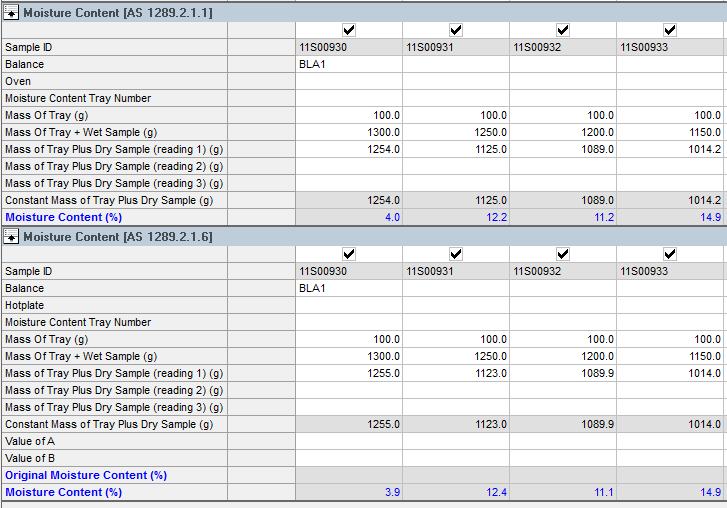The width and height of the screenshot is (727, 508).
Task: Click the 4.0 Moisture Content result
Action: pyautogui.click(x=348, y=217)
